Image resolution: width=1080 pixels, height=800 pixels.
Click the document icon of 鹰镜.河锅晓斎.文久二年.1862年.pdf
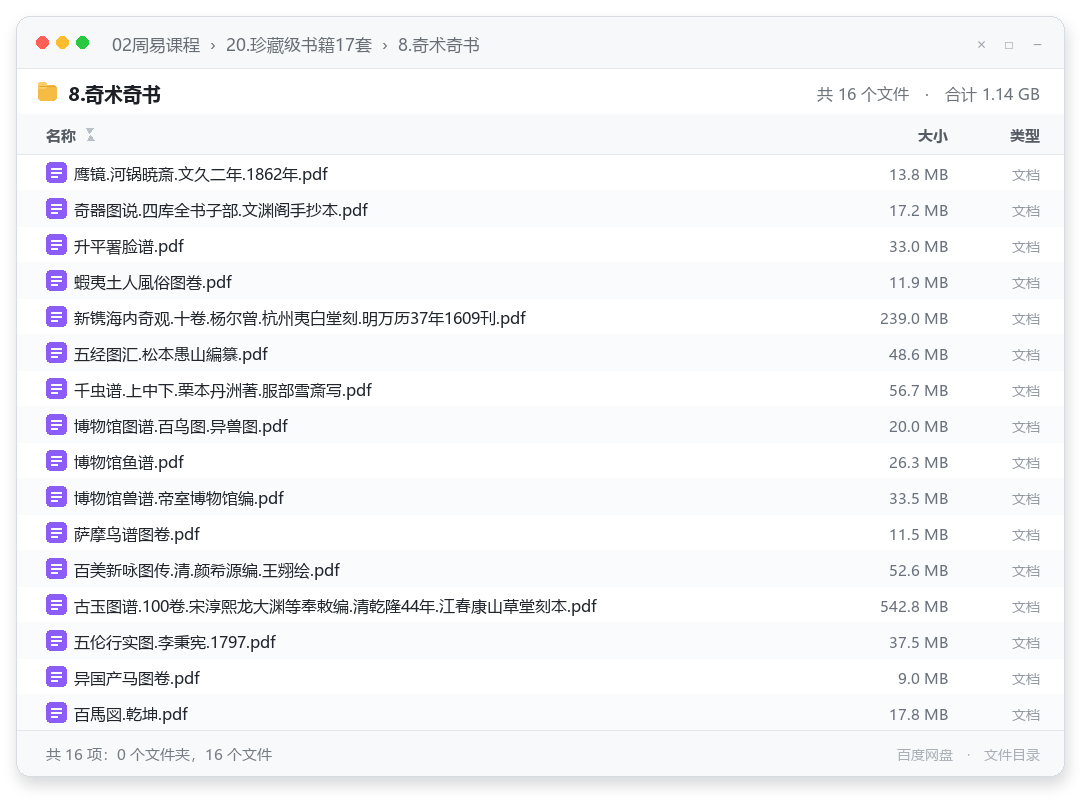(x=56, y=173)
